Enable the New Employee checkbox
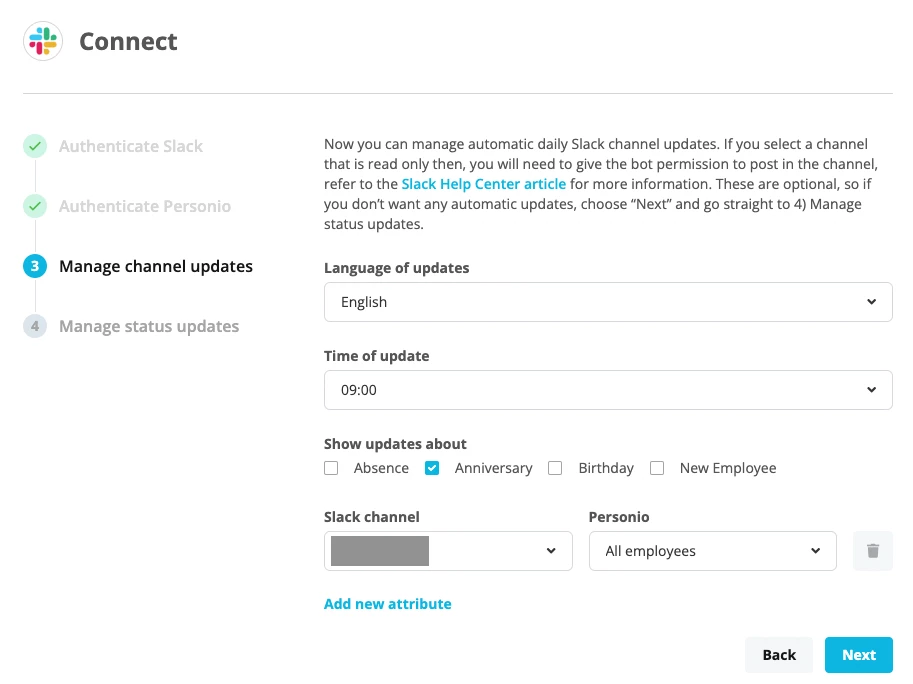 (657, 468)
